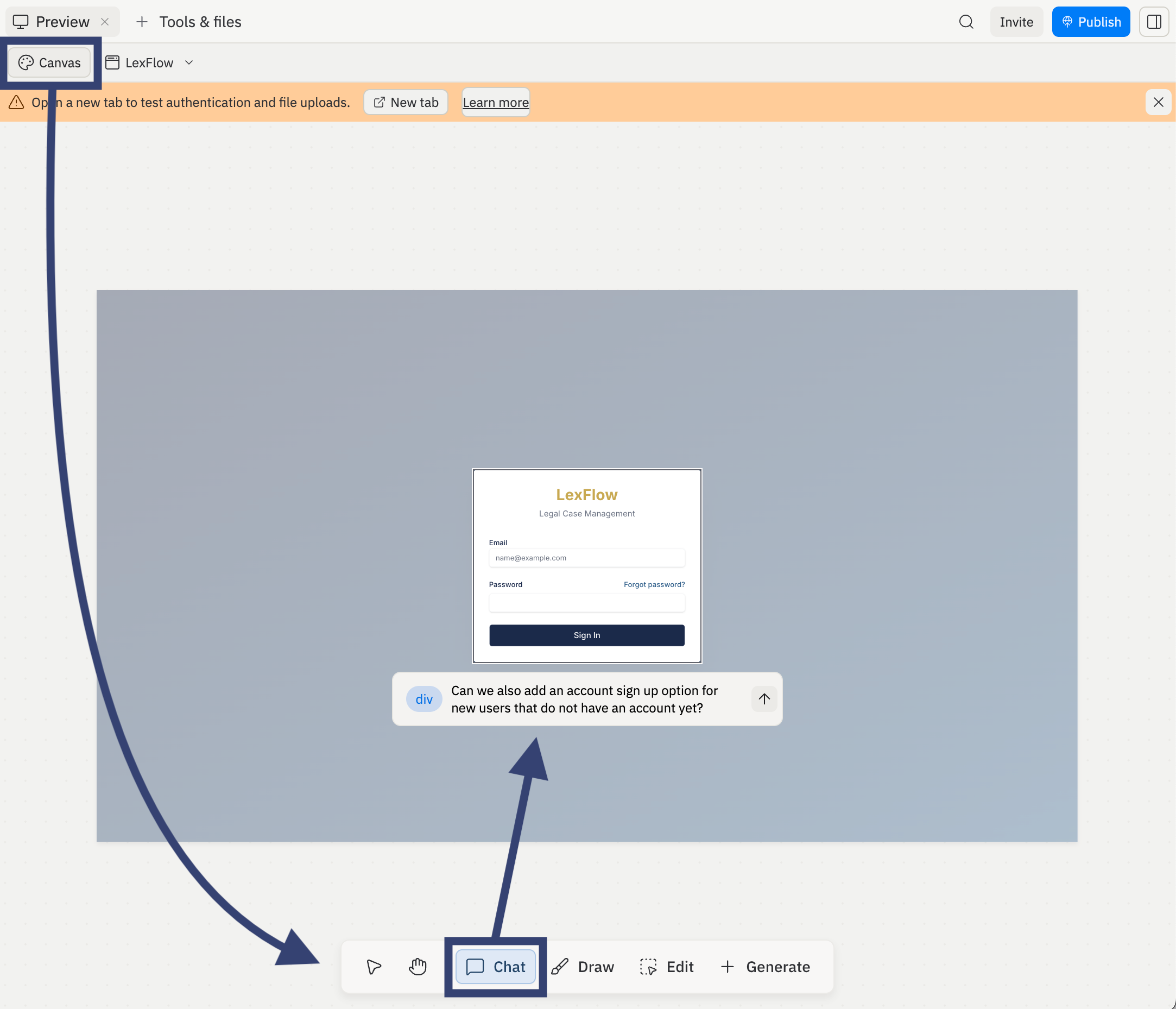Screen dimensions: 1176x1009
Task: Send the chat prompt arrow button
Action: (764, 698)
